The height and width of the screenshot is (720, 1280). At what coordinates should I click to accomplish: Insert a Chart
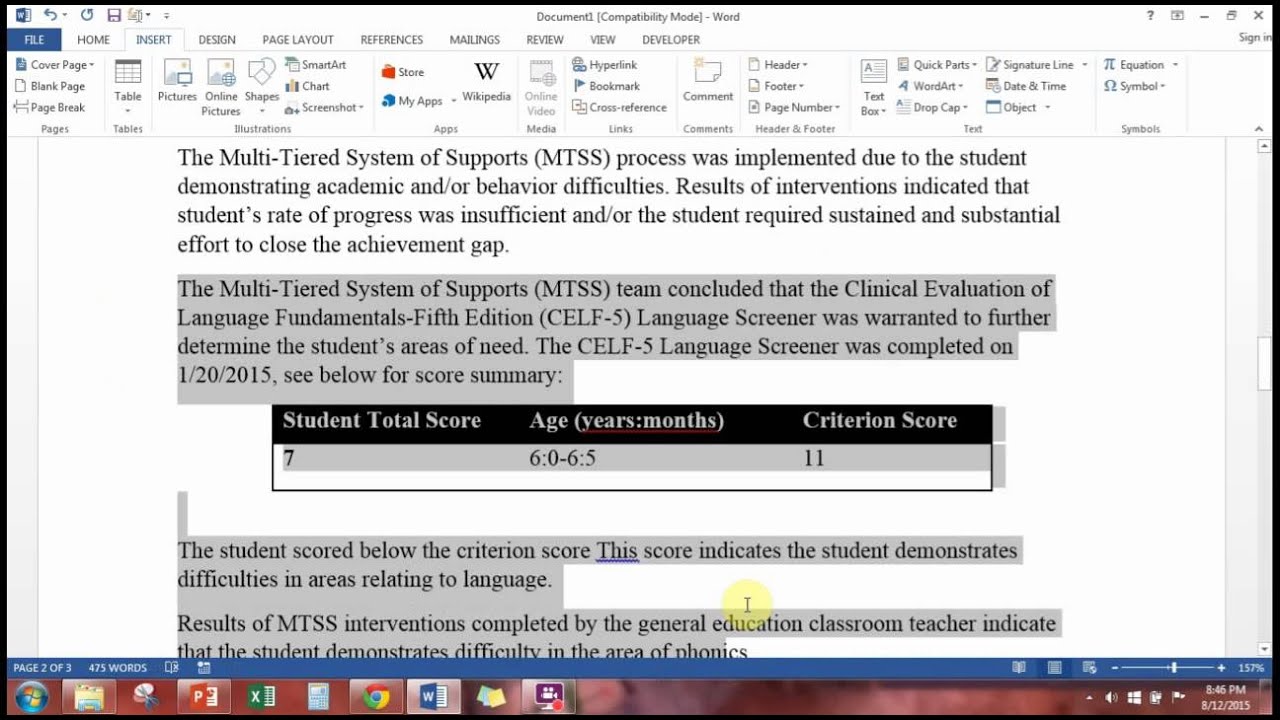pyautogui.click(x=308, y=86)
